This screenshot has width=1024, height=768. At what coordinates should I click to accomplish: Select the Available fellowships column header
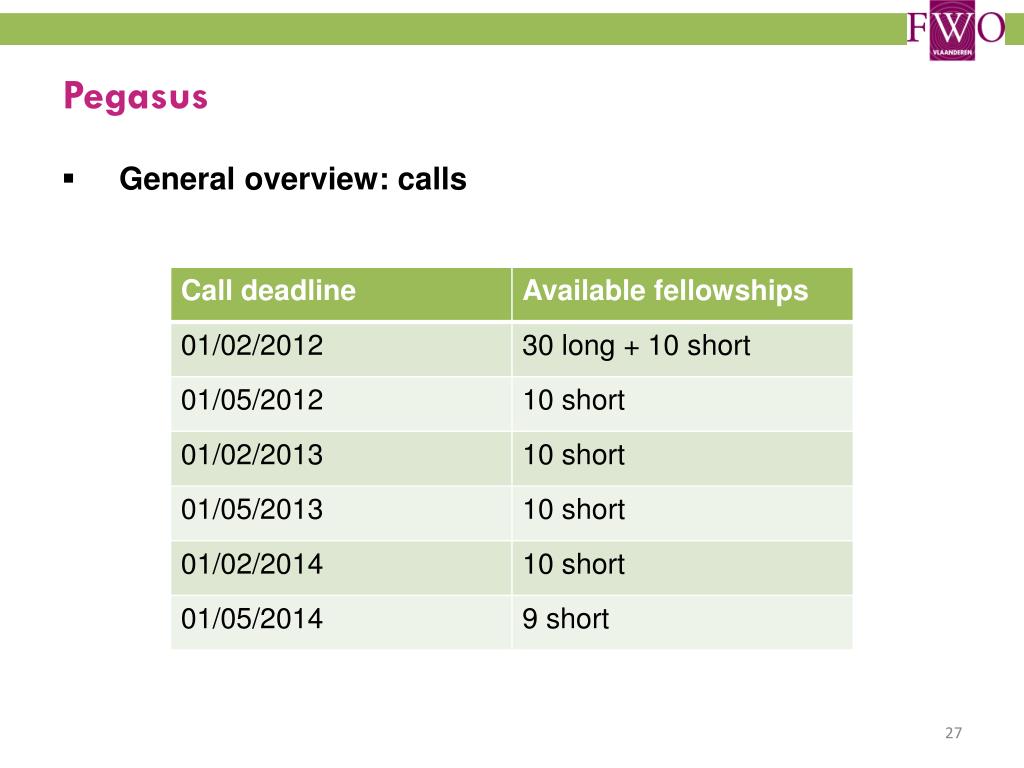click(x=682, y=294)
